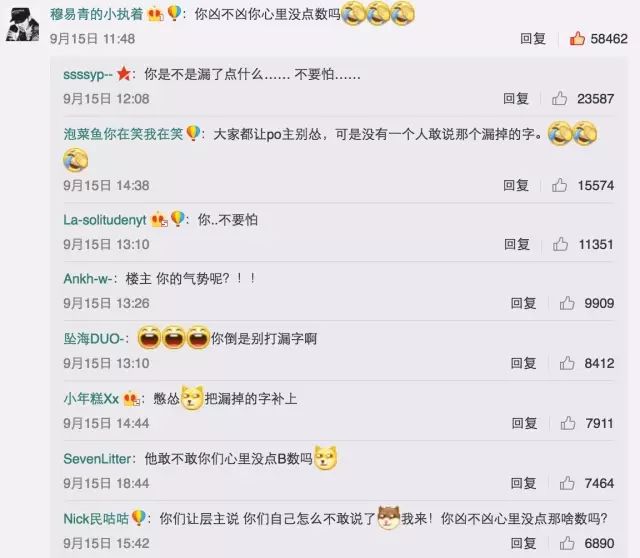Like Ankh-w- comment with 9909 likes
Image resolution: width=640 pixels, height=558 pixels.
pos(567,303)
